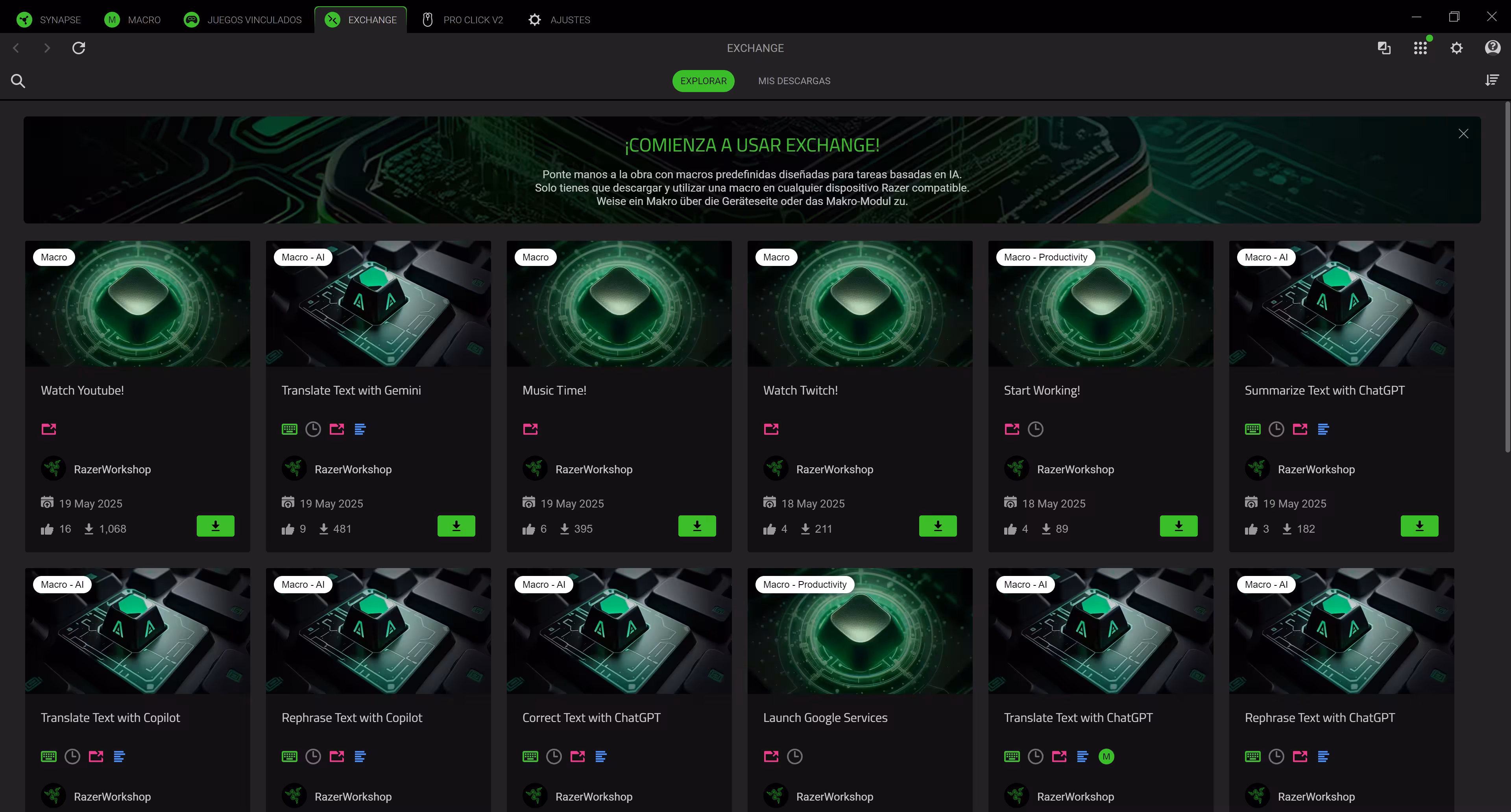Image resolution: width=1511 pixels, height=812 pixels.
Task: Download the Start Working! macro
Action: (x=1179, y=526)
